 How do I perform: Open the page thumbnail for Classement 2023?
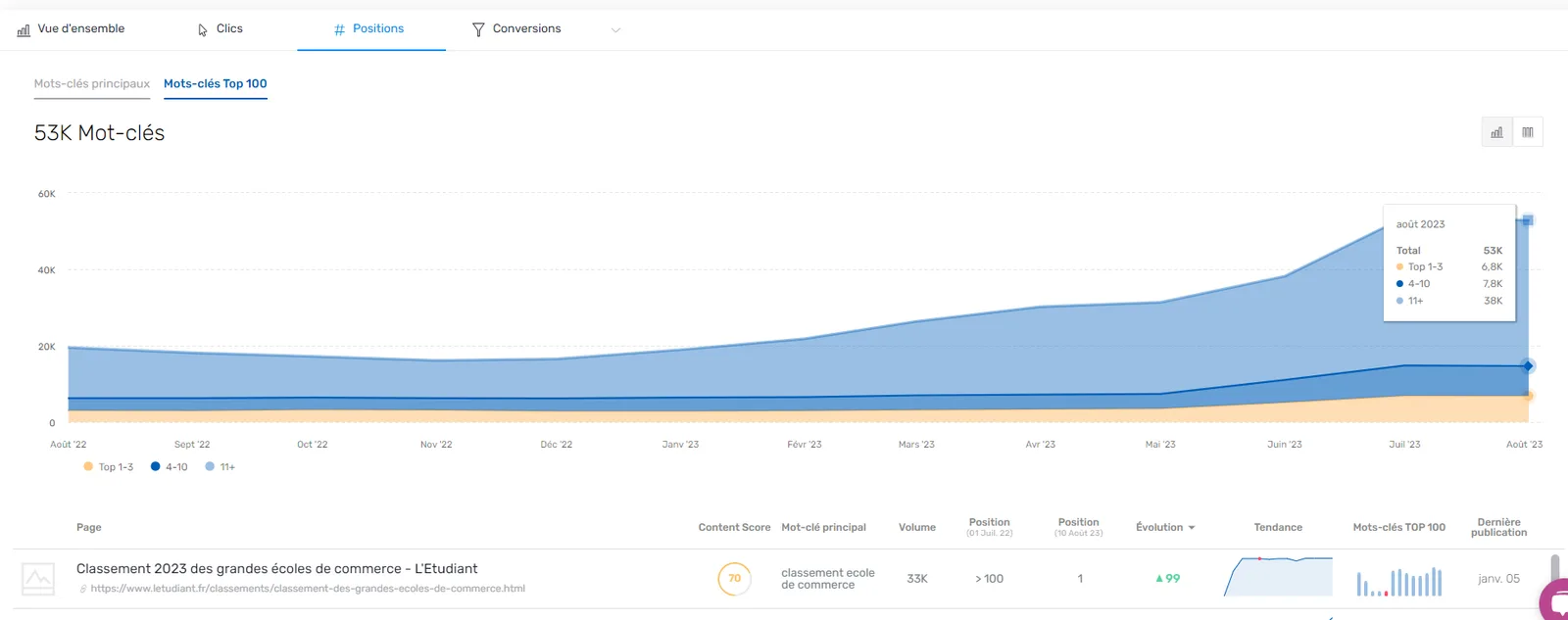tap(38, 579)
